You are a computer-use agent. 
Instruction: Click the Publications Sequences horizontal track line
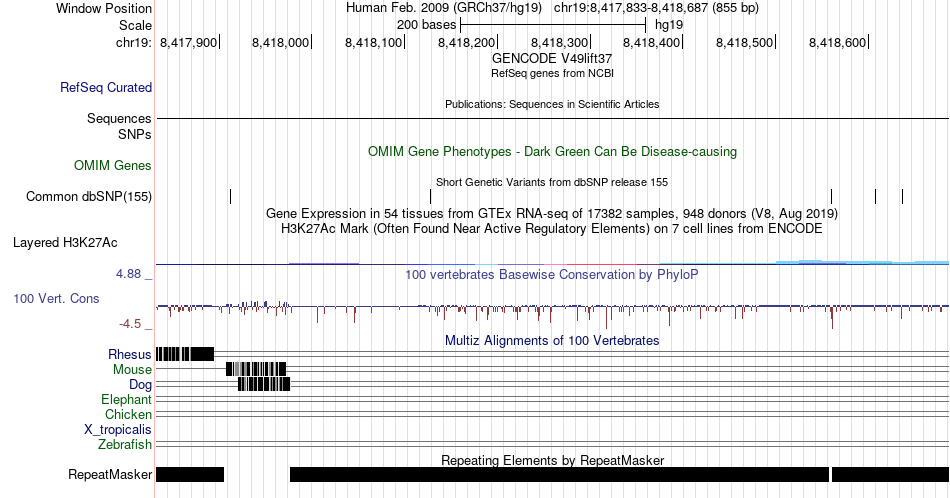point(552,118)
